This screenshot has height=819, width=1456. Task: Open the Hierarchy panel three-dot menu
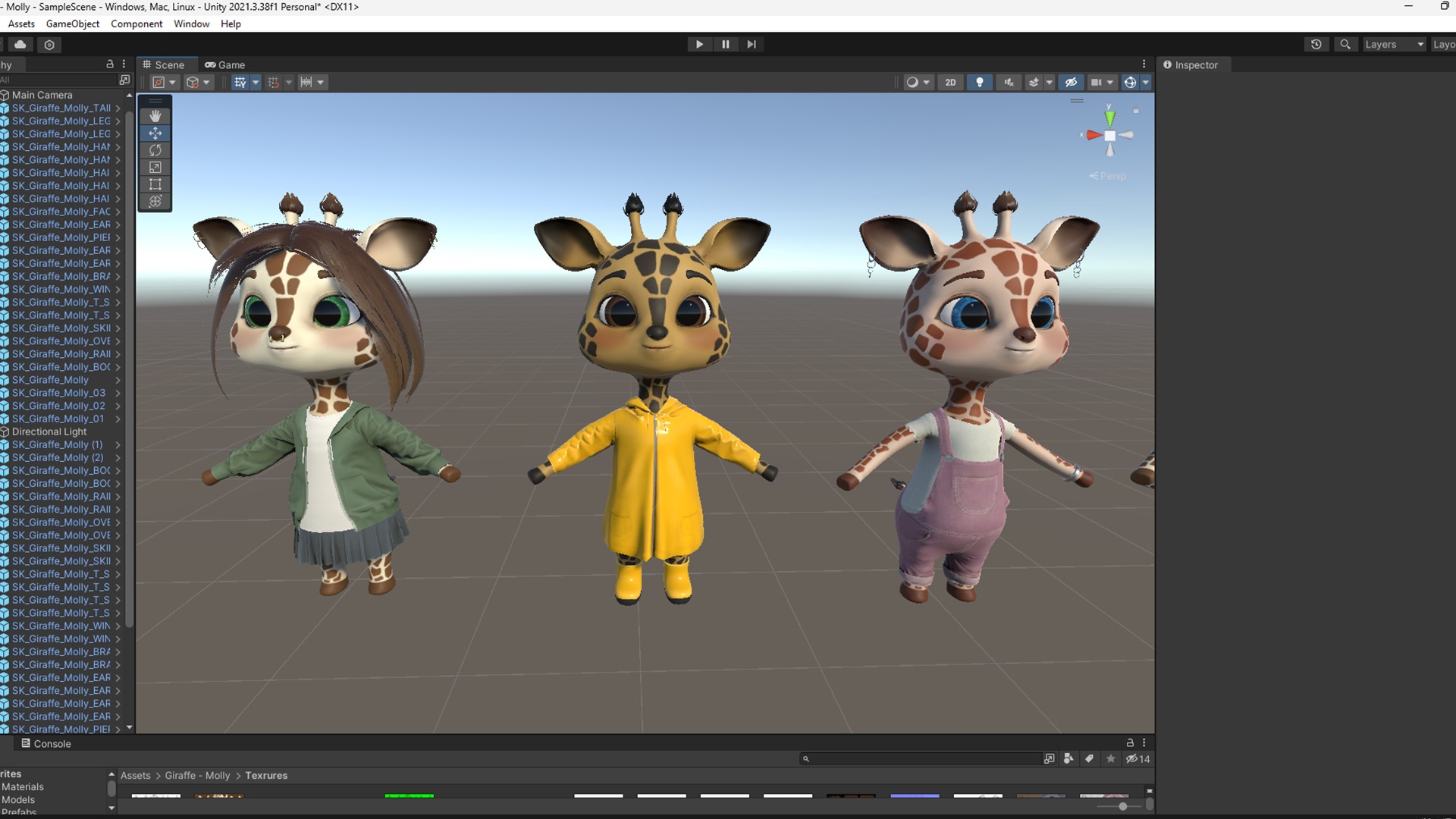point(124,64)
